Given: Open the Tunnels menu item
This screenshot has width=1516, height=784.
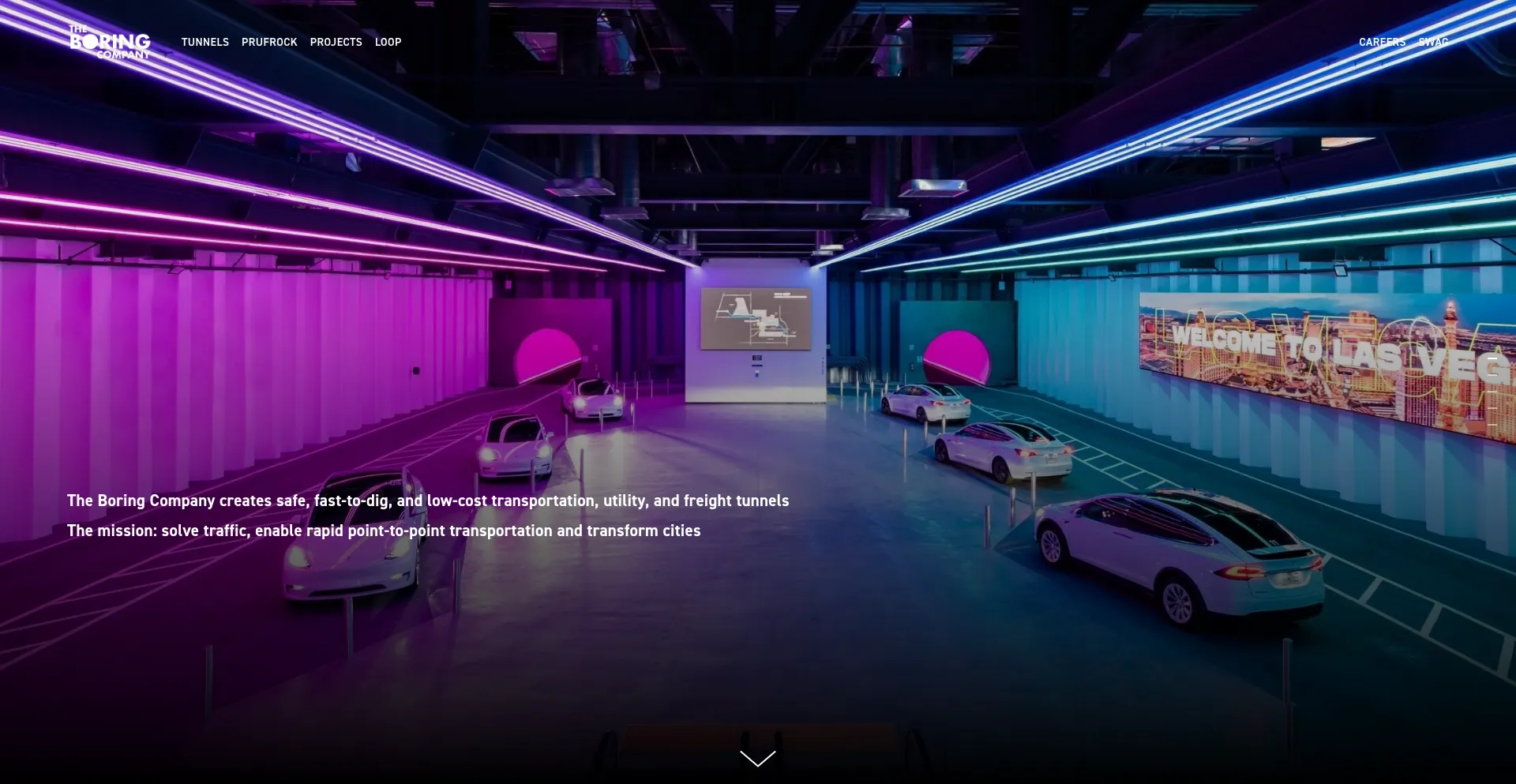Looking at the screenshot, I should point(205,43).
